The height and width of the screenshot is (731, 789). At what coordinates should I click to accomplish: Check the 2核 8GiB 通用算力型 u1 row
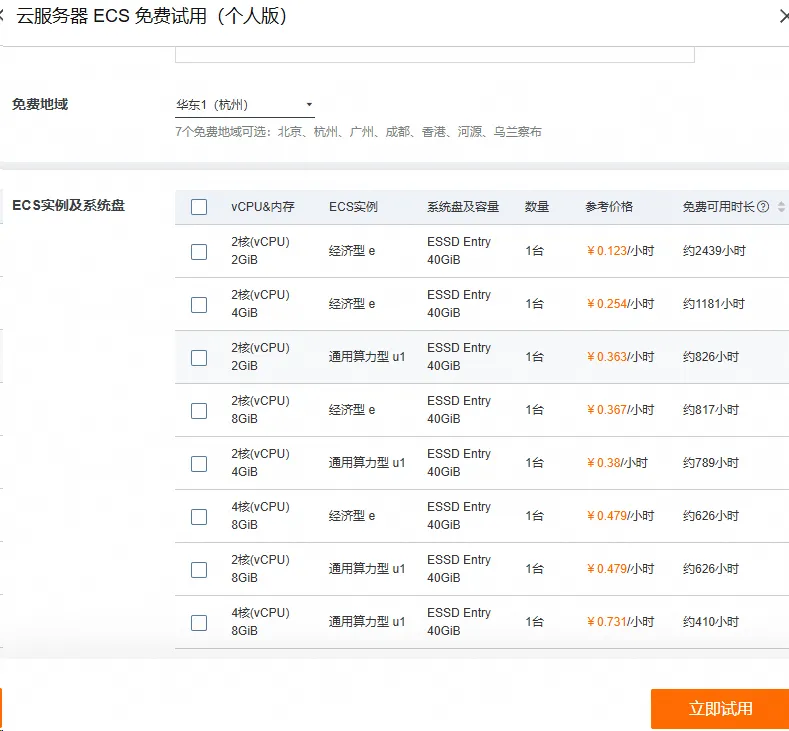(x=199, y=569)
